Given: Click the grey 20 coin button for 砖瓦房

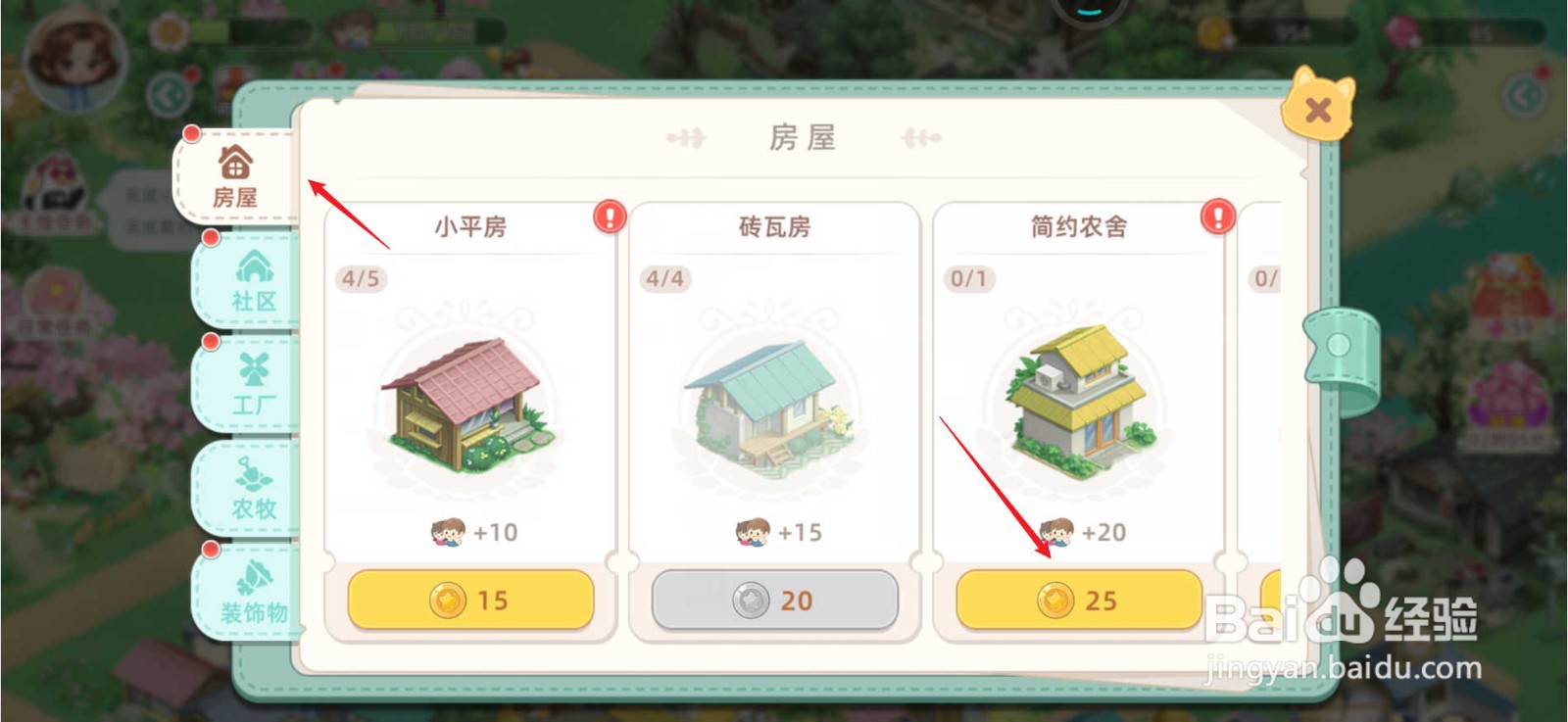Looking at the screenshot, I should 774,600.
